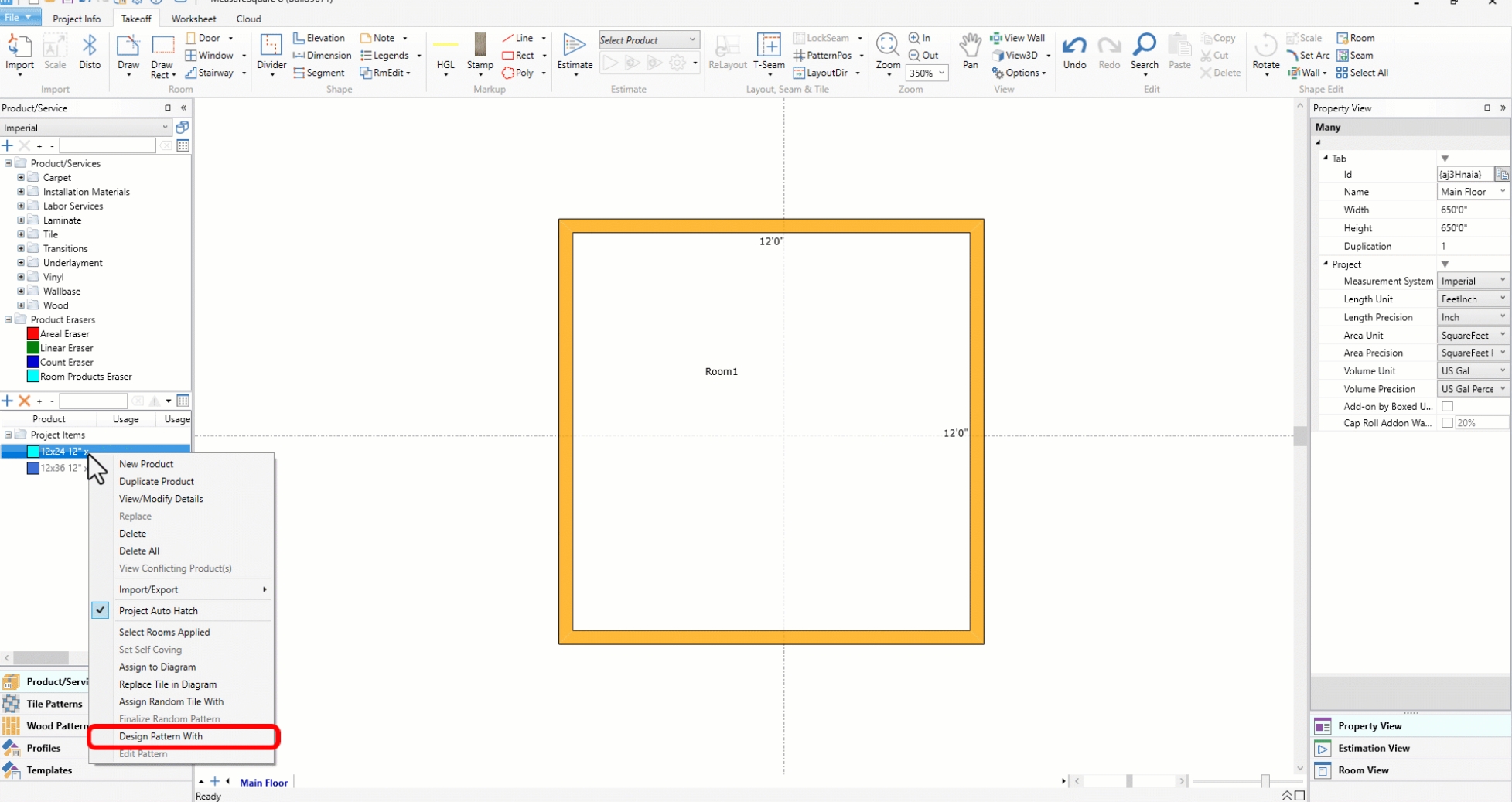Select the Disto bluetooth tool
Image resolution: width=1512 pixels, height=802 pixels.
tap(89, 53)
